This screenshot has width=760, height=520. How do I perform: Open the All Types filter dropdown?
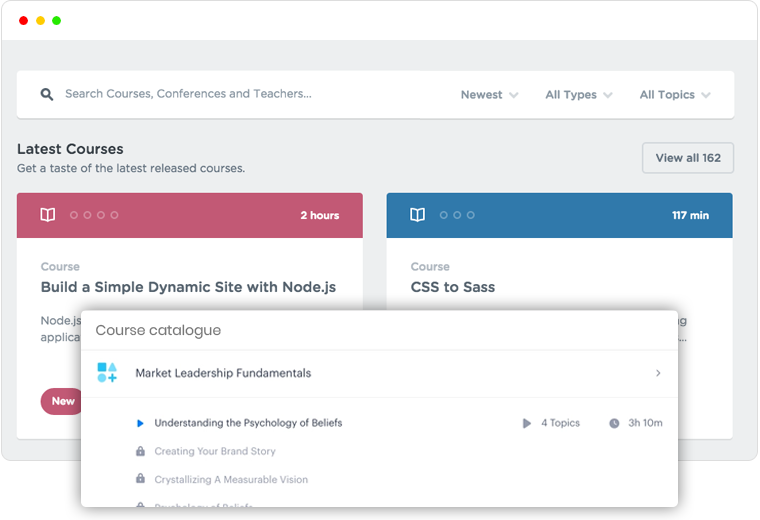[579, 95]
